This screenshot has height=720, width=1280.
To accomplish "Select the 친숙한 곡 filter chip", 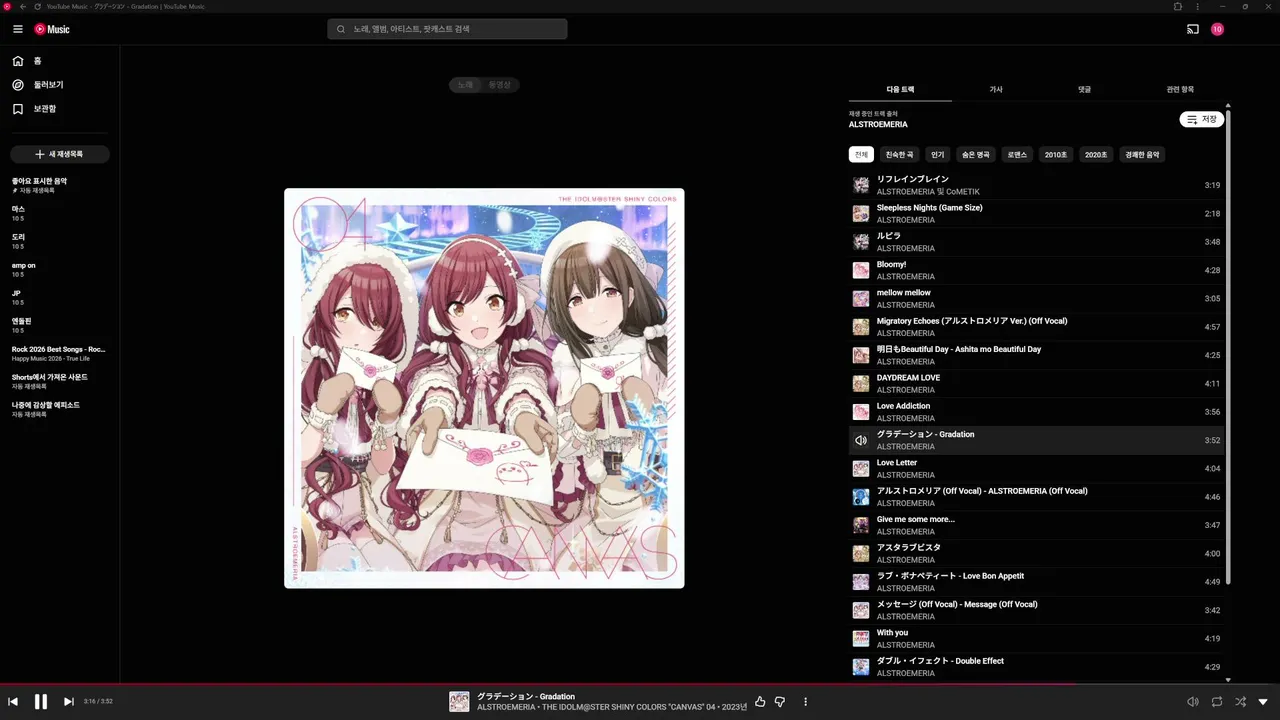I will click(x=898, y=154).
